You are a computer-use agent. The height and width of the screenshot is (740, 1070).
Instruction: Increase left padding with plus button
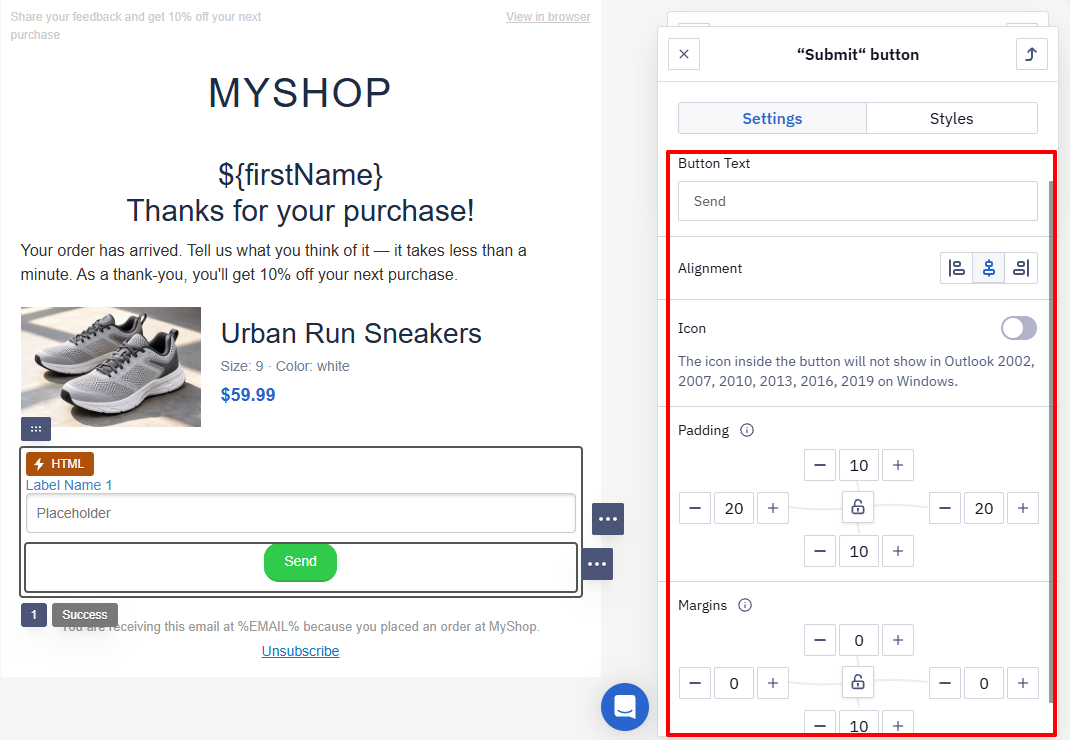click(x=772, y=508)
